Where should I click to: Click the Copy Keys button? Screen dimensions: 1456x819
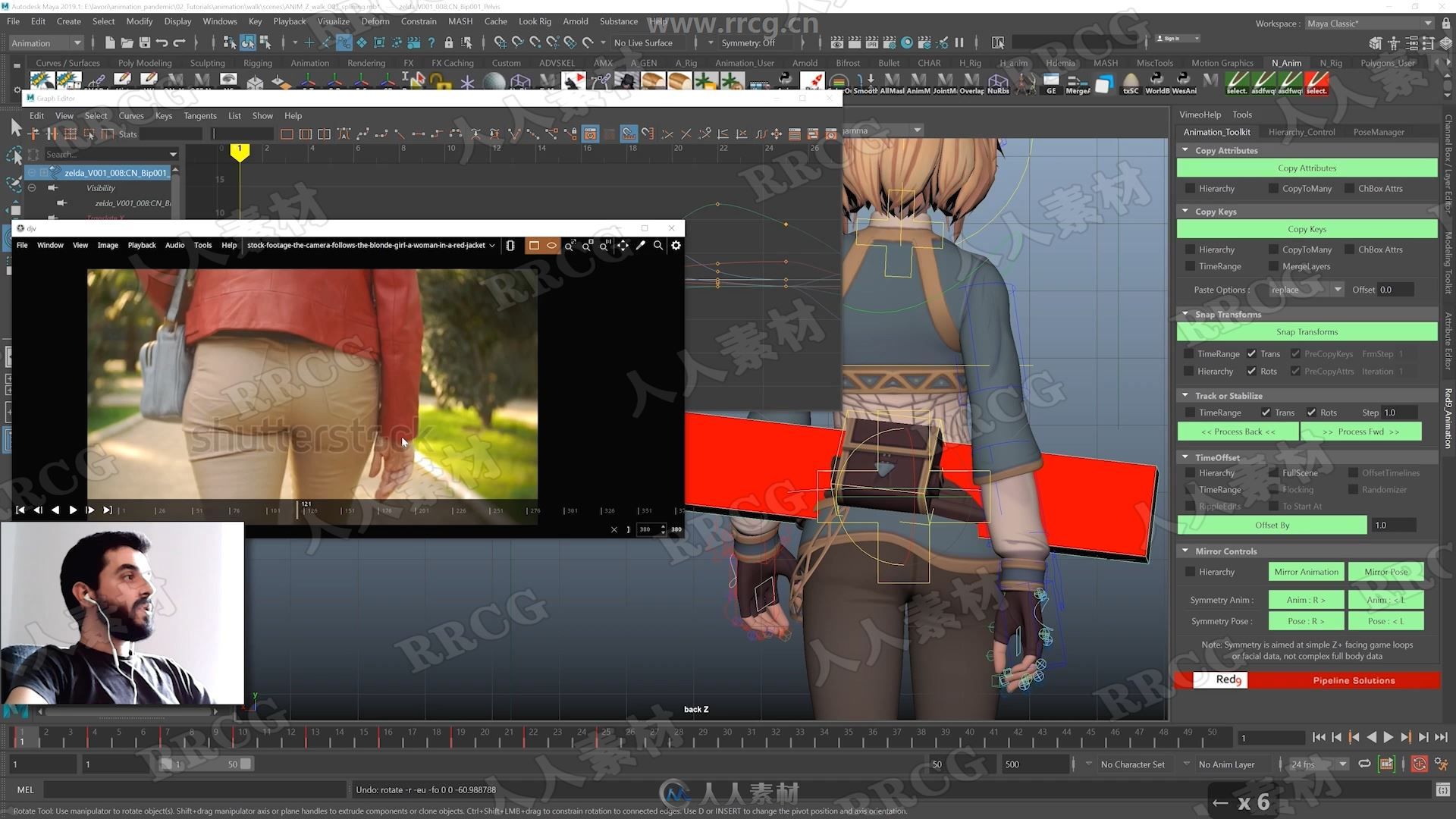click(x=1306, y=228)
